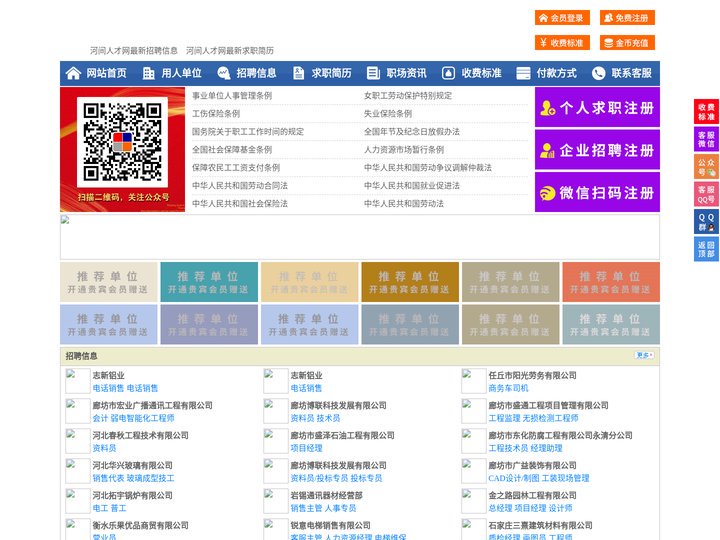Open 人力资源市场暂行条例 link
720x540 pixels.
point(404,149)
